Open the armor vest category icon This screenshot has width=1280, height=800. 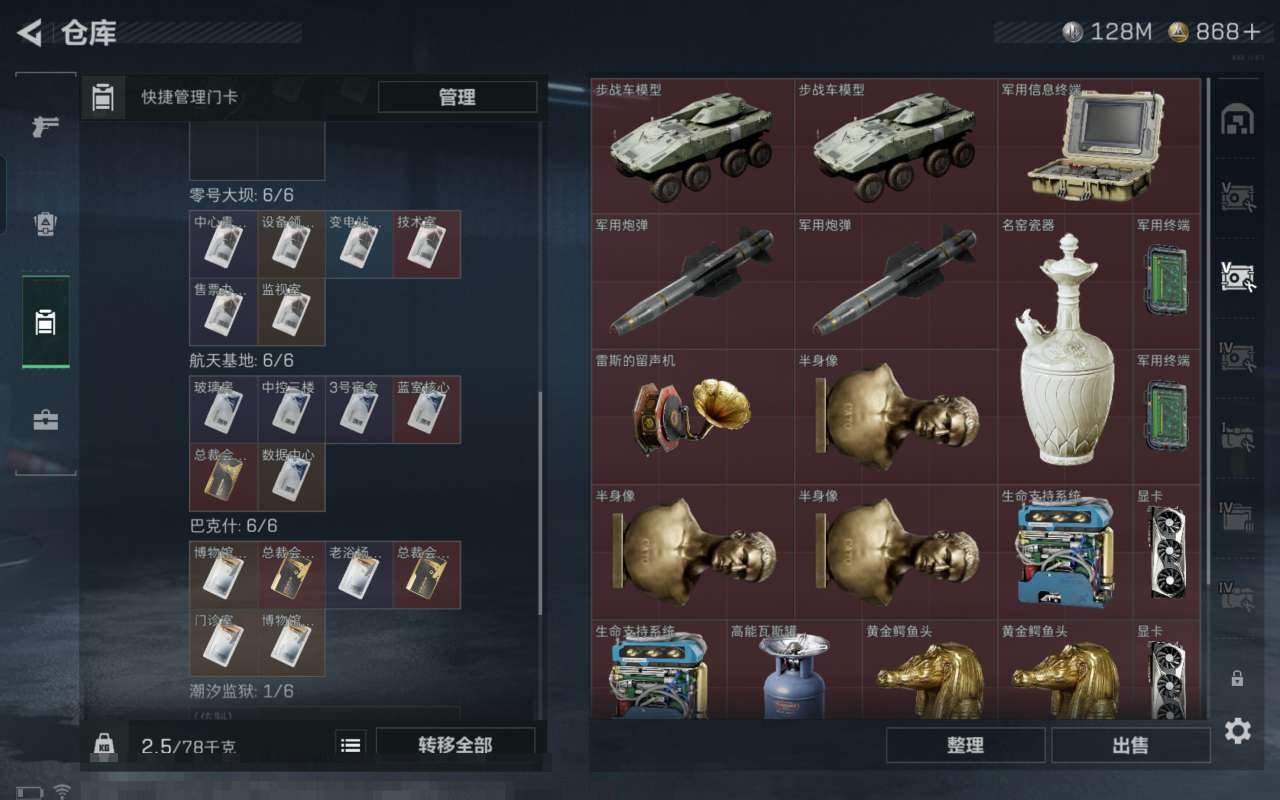pyautogui.click(x=45, y=224)
